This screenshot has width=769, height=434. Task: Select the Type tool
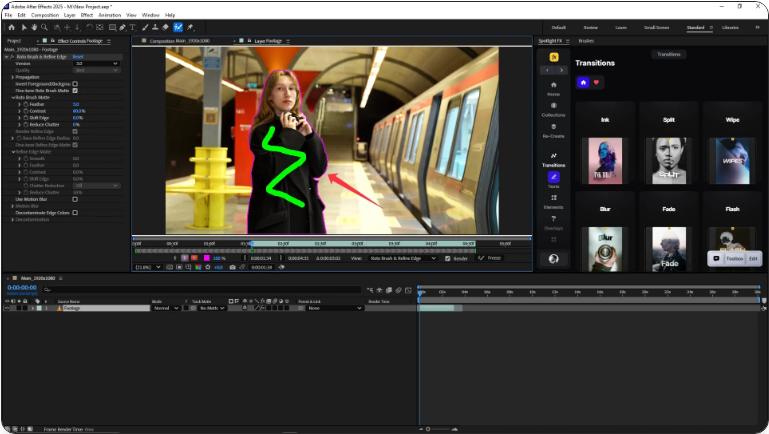point(132,27)
